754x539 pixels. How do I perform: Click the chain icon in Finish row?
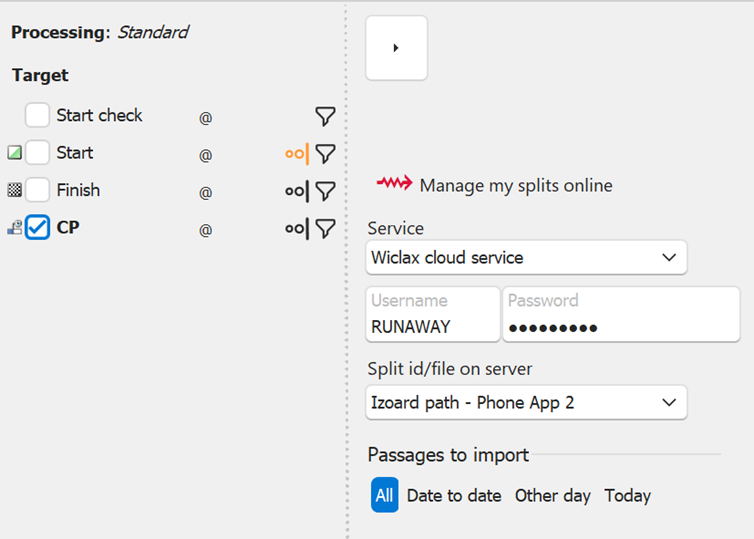pyautogui.click(x=296, y=190)
